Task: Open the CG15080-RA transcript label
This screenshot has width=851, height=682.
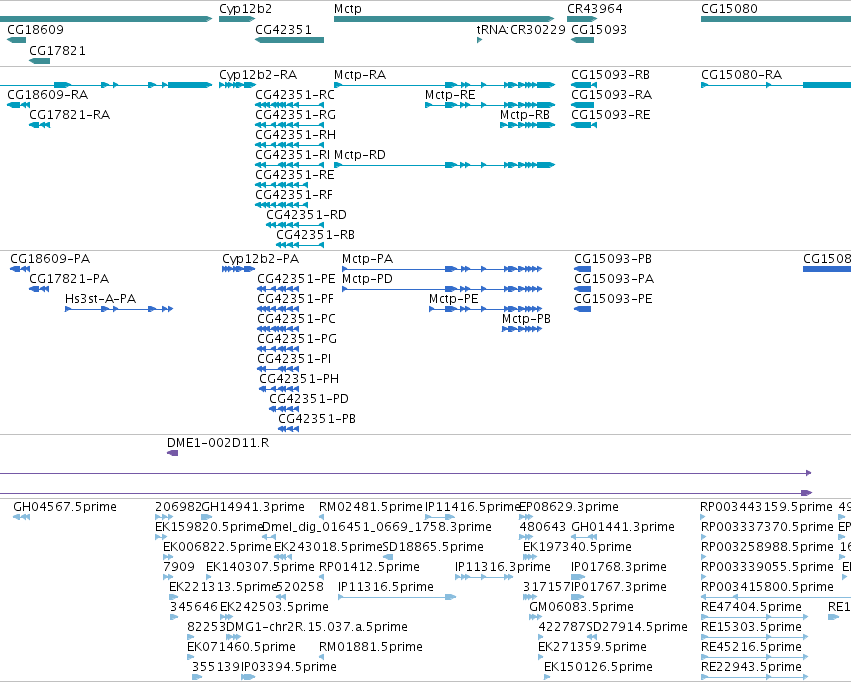Action: [741, 74]
